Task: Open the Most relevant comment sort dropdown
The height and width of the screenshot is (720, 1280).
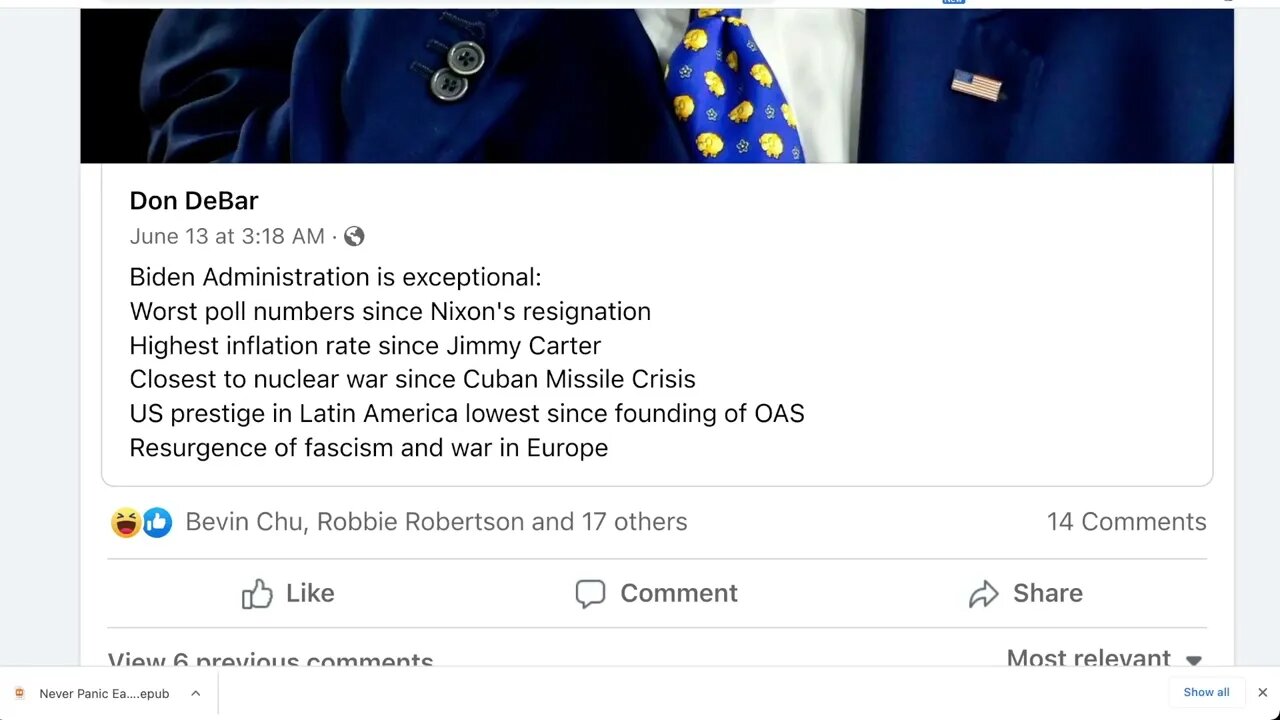Action: tap(1103, 658)
